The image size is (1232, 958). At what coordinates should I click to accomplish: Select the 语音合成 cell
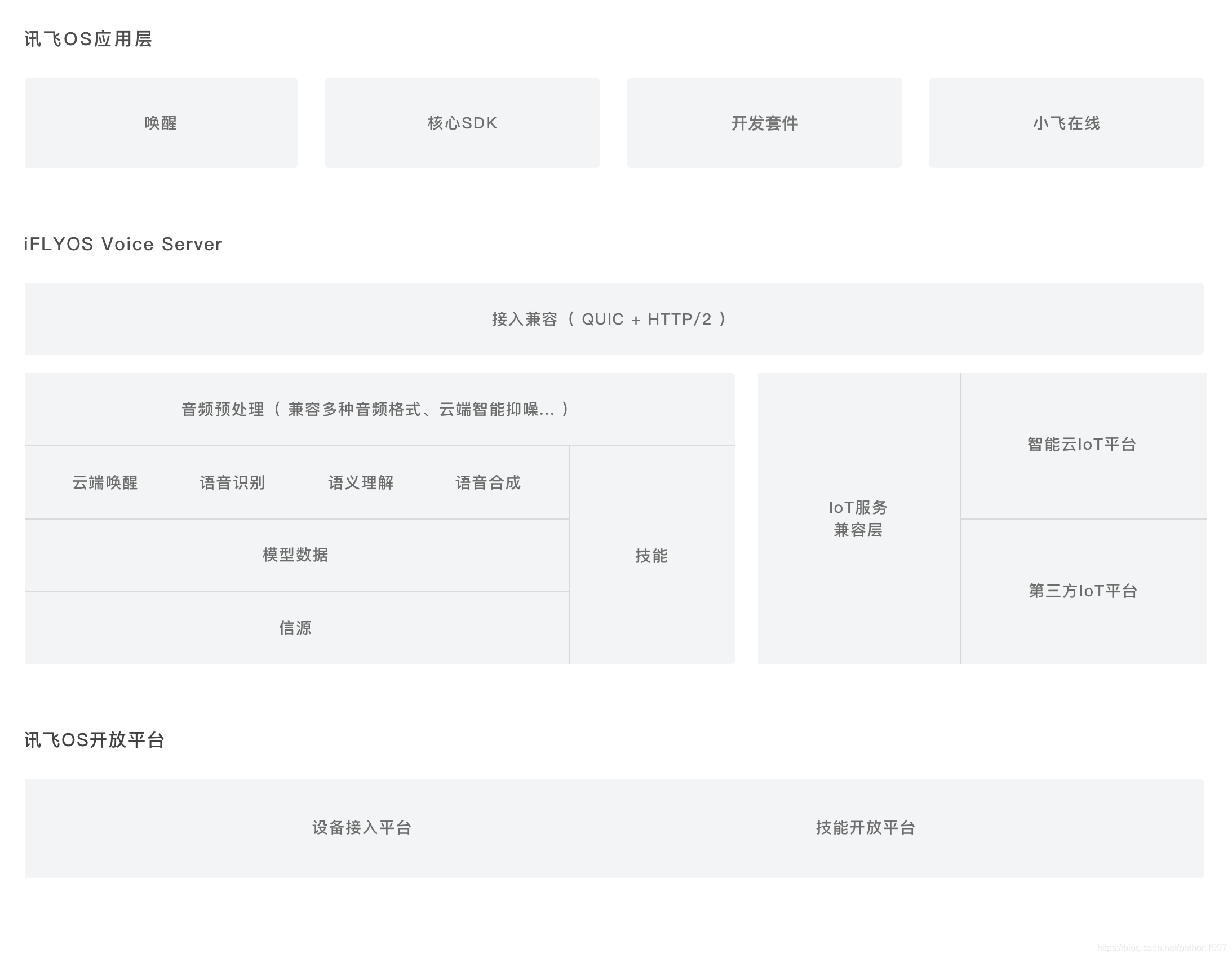point(489,483)
